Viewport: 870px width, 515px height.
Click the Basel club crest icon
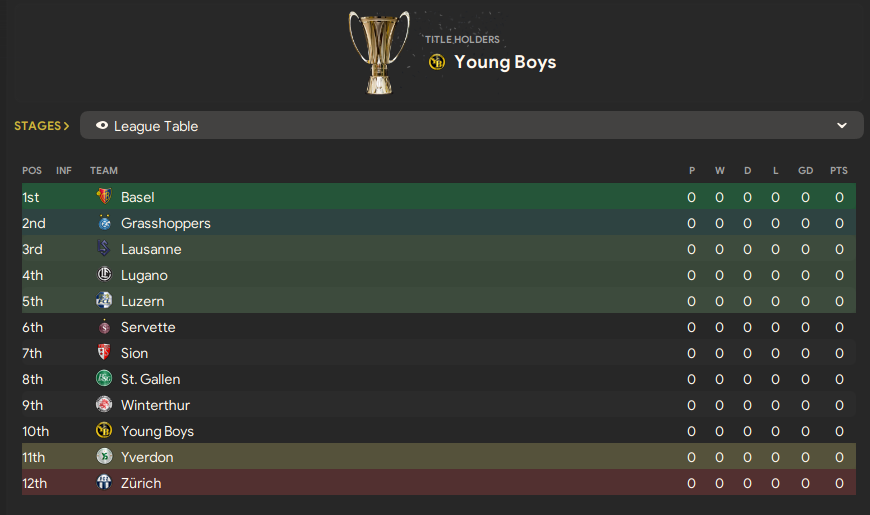point(103,197)
